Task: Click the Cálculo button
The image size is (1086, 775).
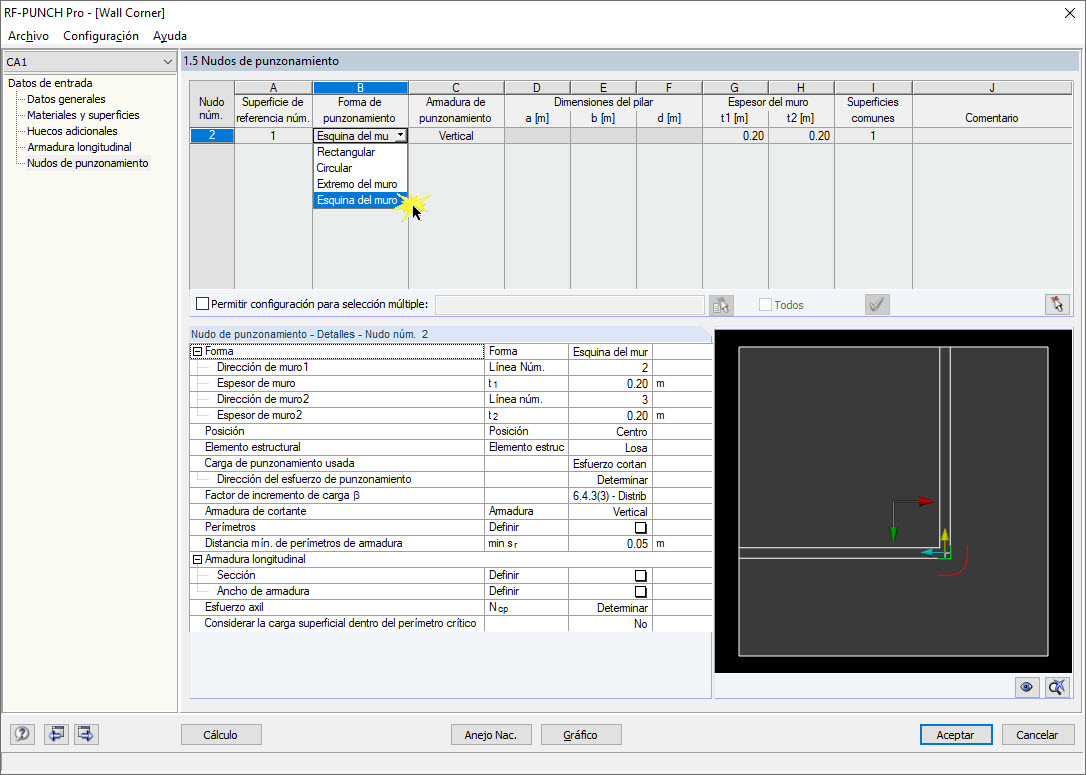Action: 221,735
